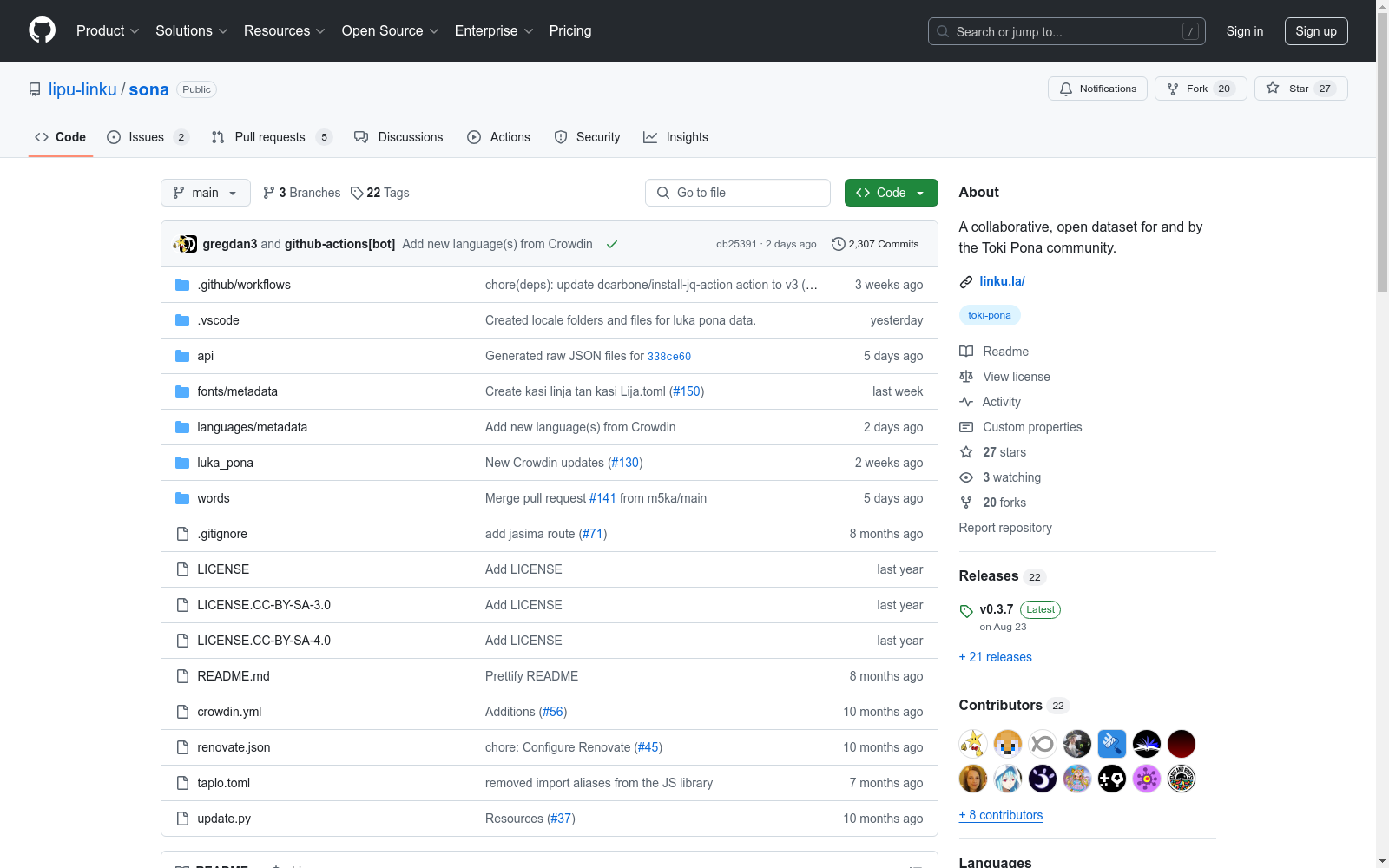This screenshot has height=868, width=1389.
Task: Click the fork icon beside 20 forks
Action: (966, 503)
